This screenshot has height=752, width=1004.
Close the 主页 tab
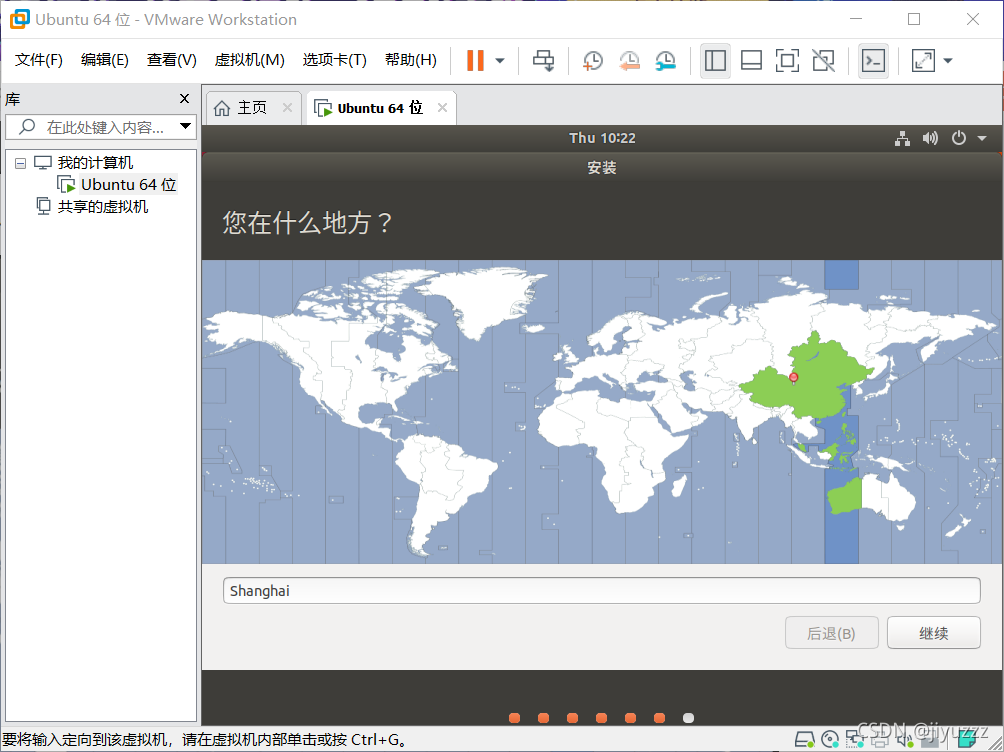click(287, 108)
